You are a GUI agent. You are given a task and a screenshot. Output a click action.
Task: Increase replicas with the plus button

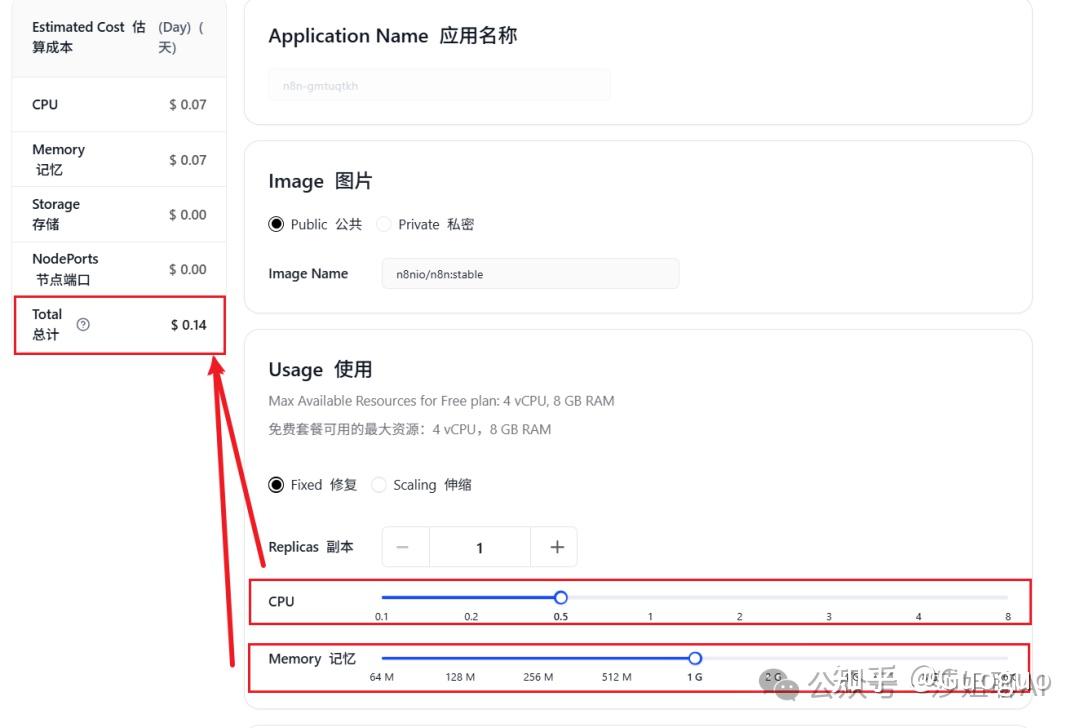[x=556, y=547]
